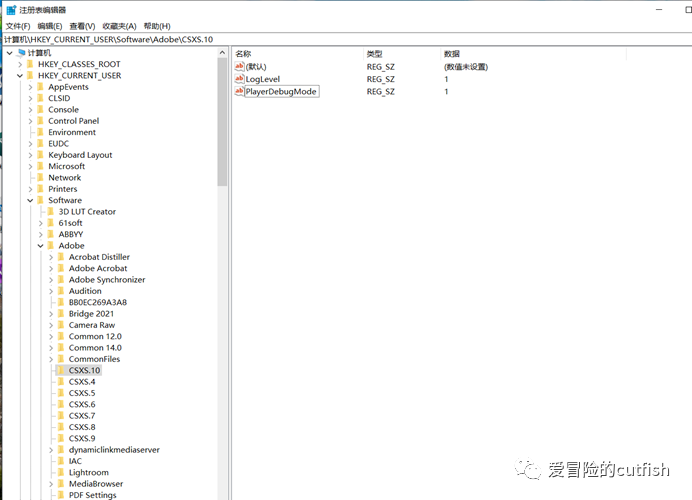Screen dimensions: 692x500
Task: Minimize the Registry Editor window
Action: [x=659, y=9]
